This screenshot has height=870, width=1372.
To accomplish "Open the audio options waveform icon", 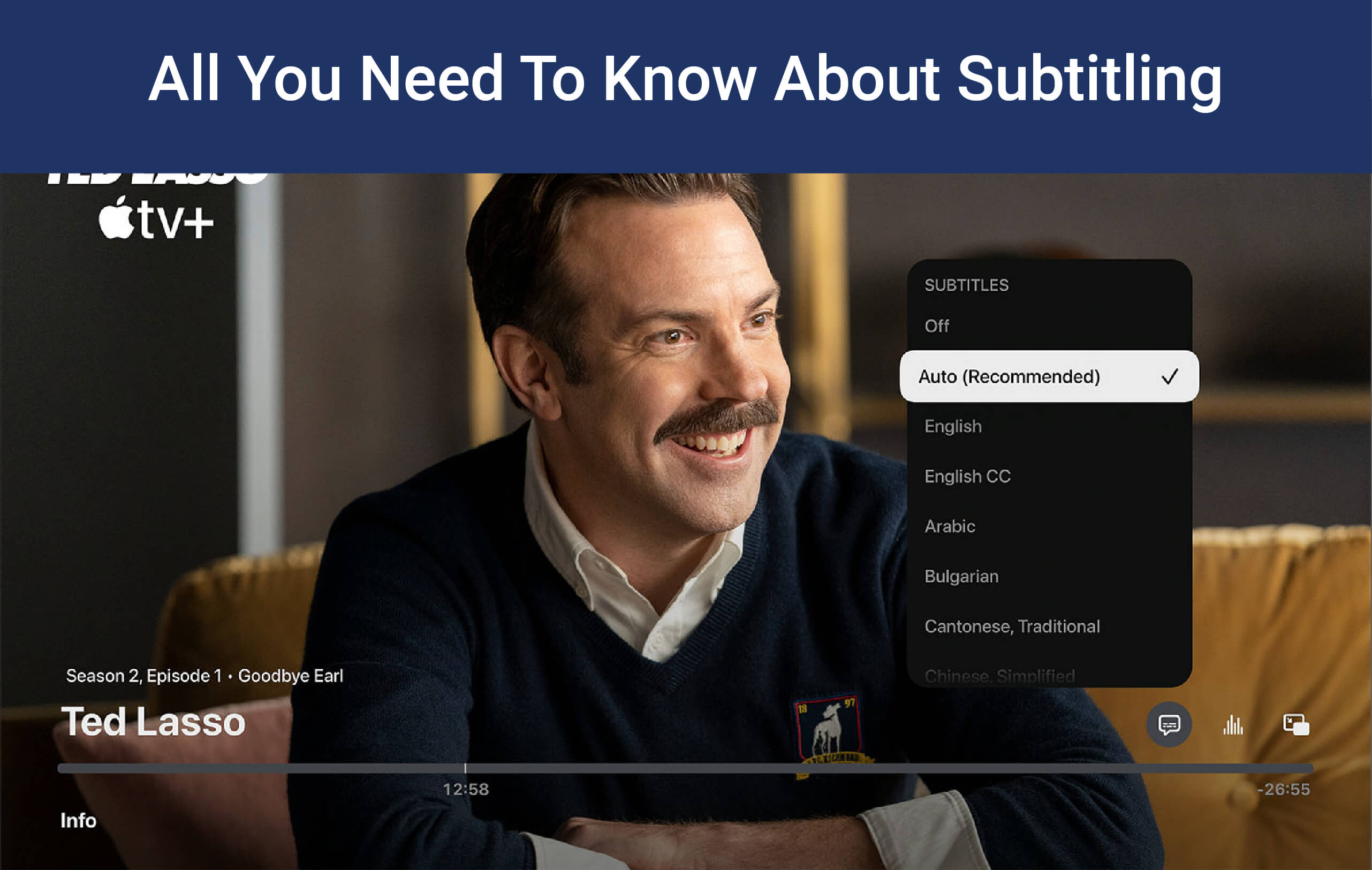I will 1233,725.
